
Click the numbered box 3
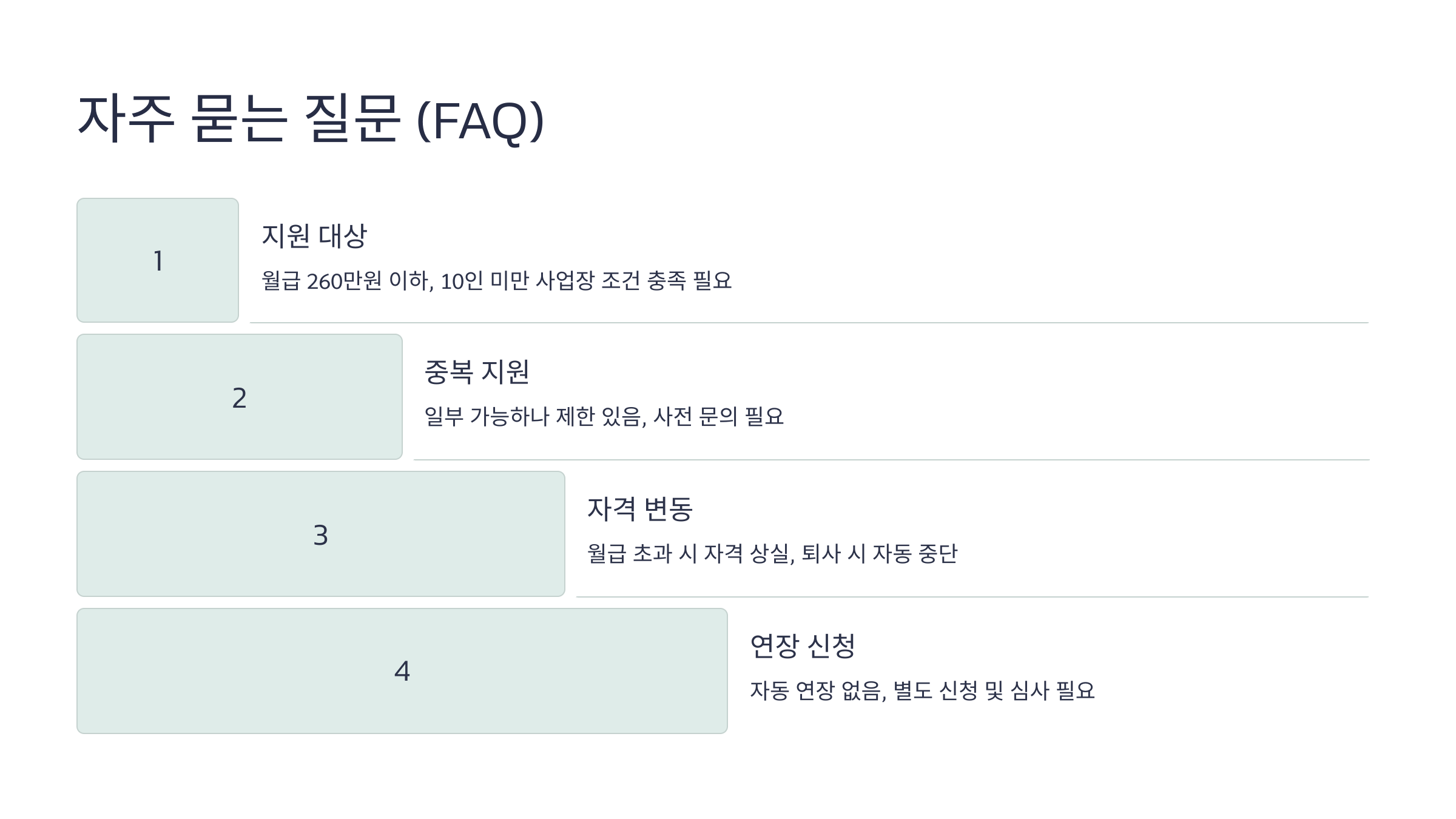click(x=321, y=534)
